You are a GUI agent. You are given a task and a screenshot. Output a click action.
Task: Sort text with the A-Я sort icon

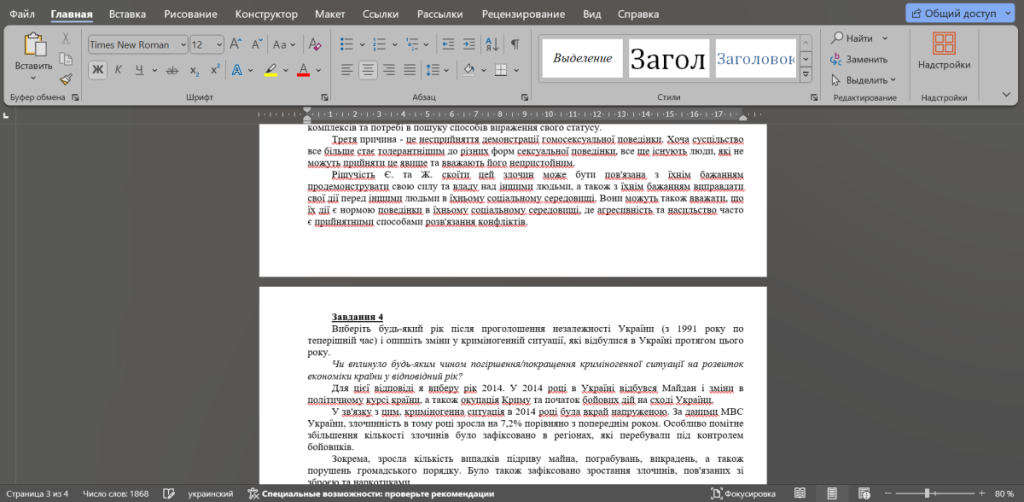[490, 44]
